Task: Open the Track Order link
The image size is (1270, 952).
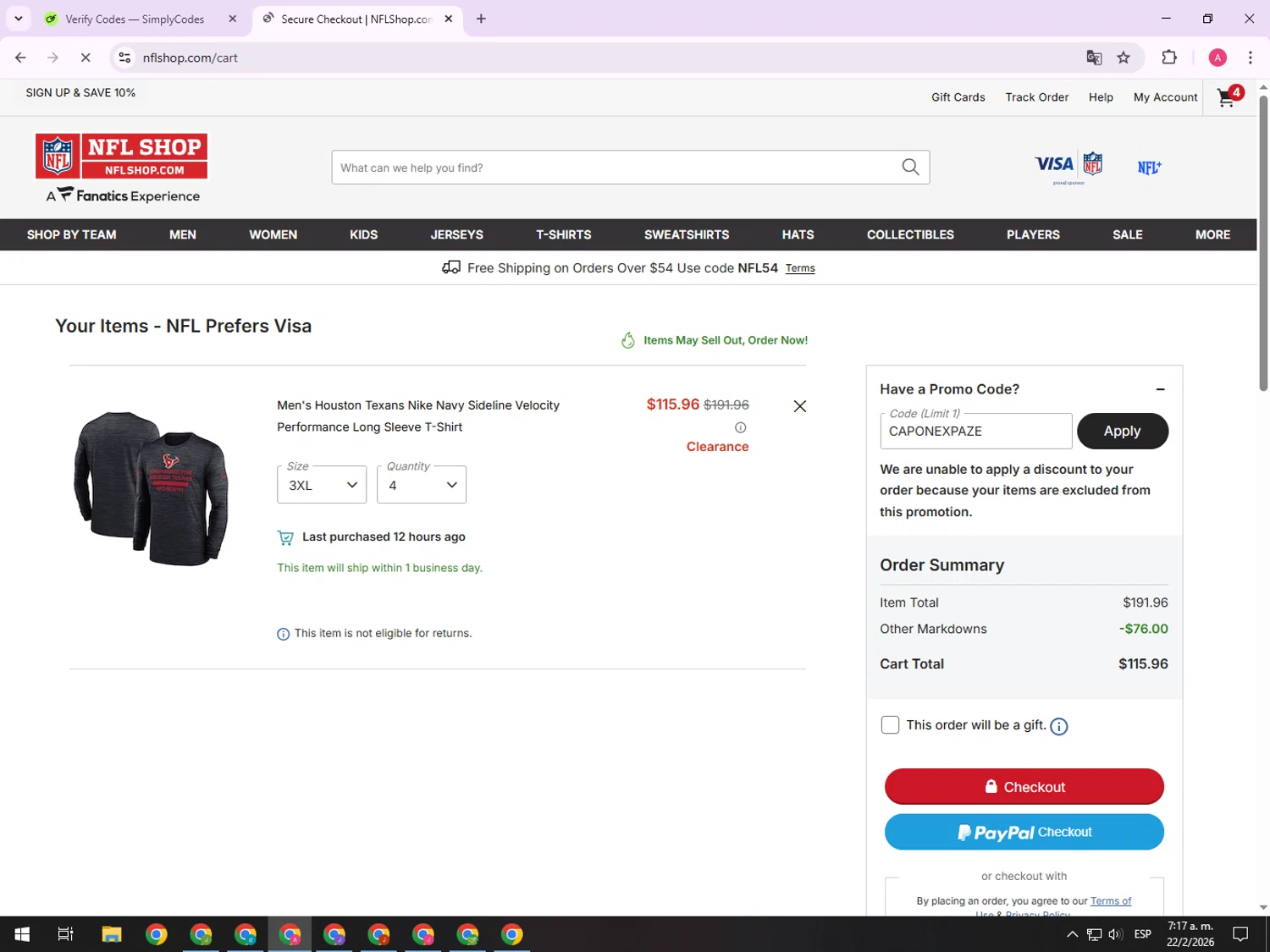Action: [1037, 97]
